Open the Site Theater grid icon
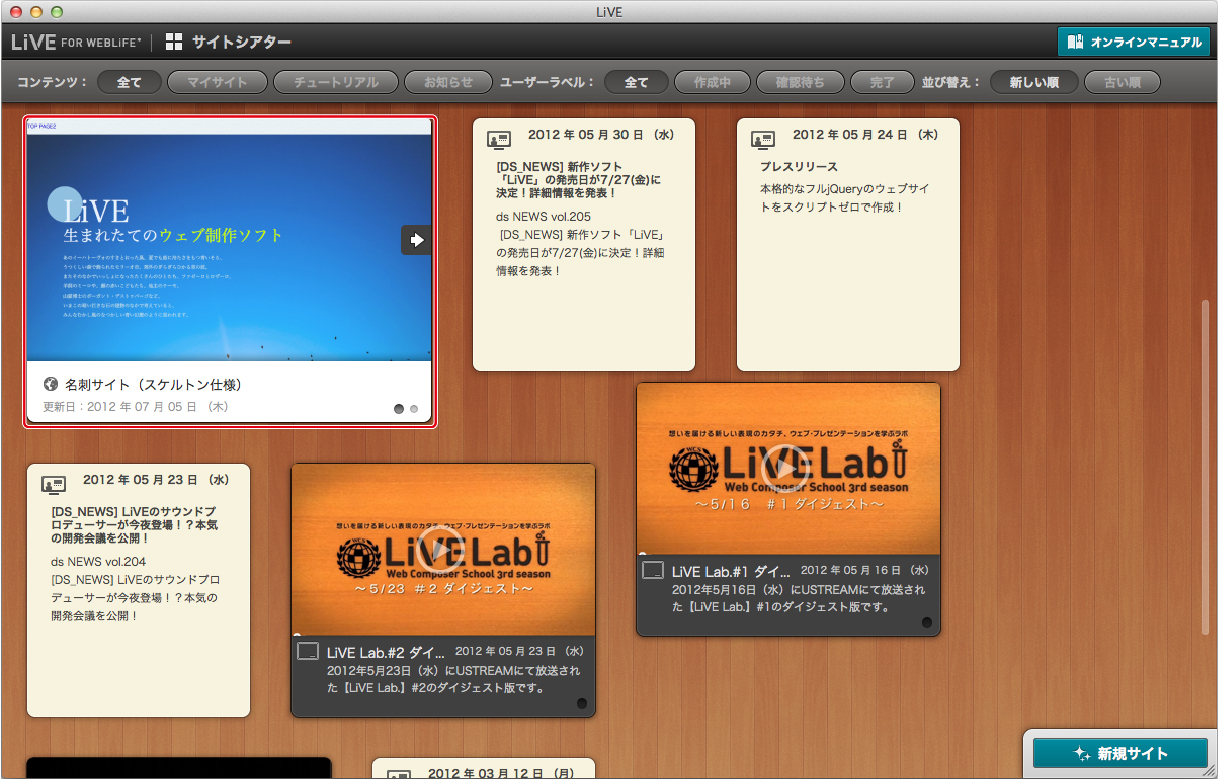 pos(174,42)
